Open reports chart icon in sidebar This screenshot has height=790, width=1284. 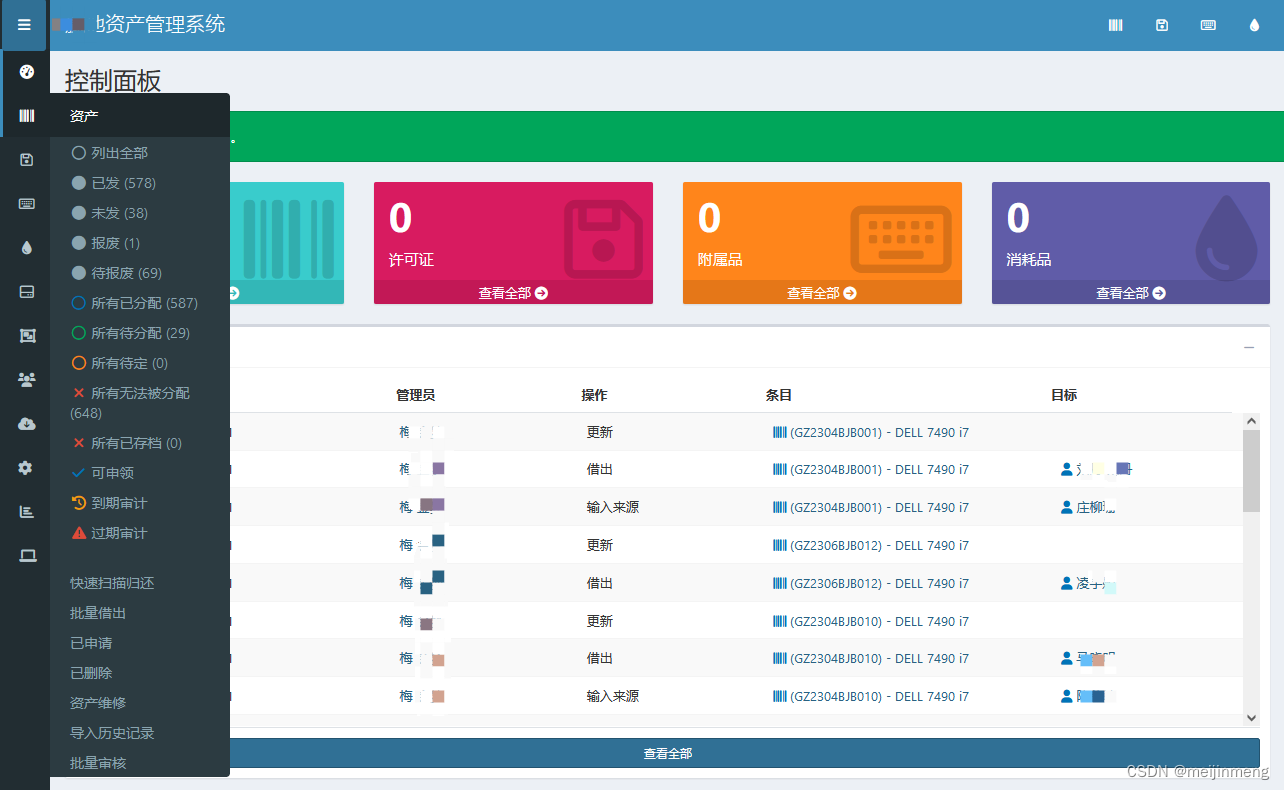(x=27, y=512)
